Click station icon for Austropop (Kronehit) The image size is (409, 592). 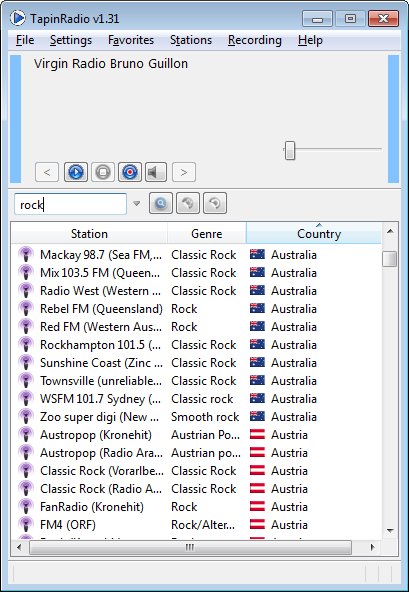click(x=26, y=435)
